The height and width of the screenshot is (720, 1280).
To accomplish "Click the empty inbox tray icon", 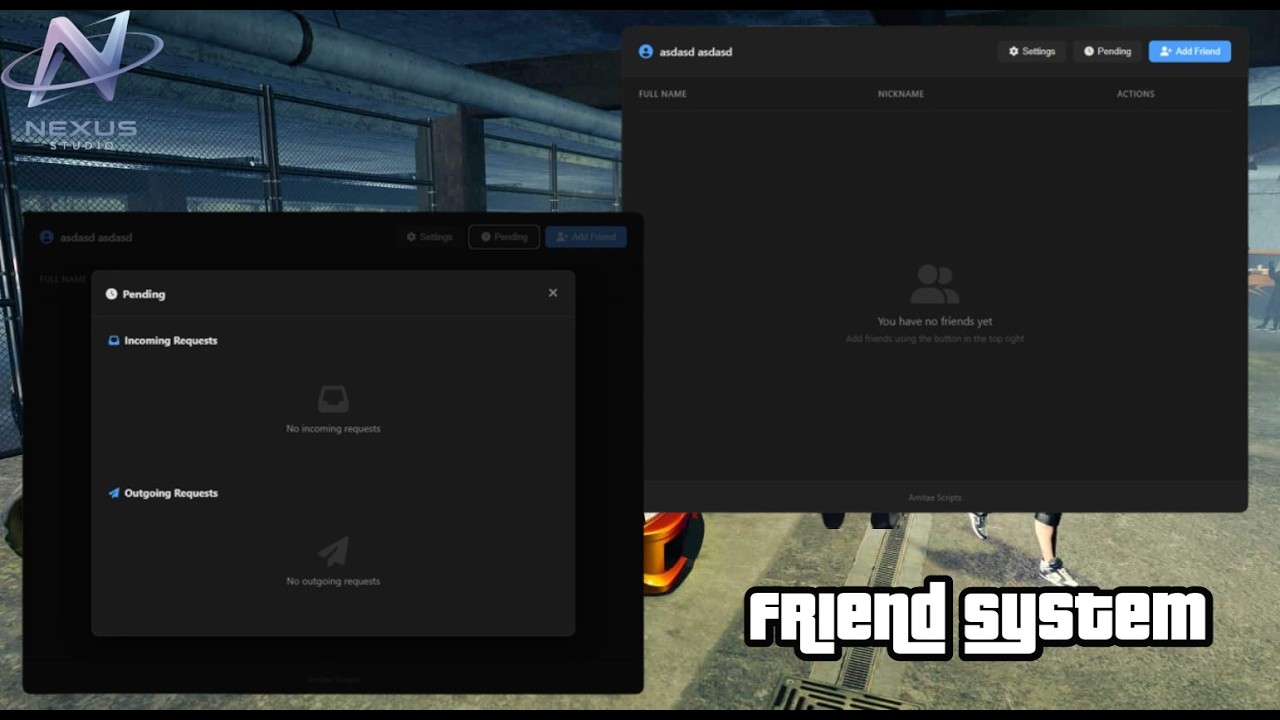I will 333,400.
